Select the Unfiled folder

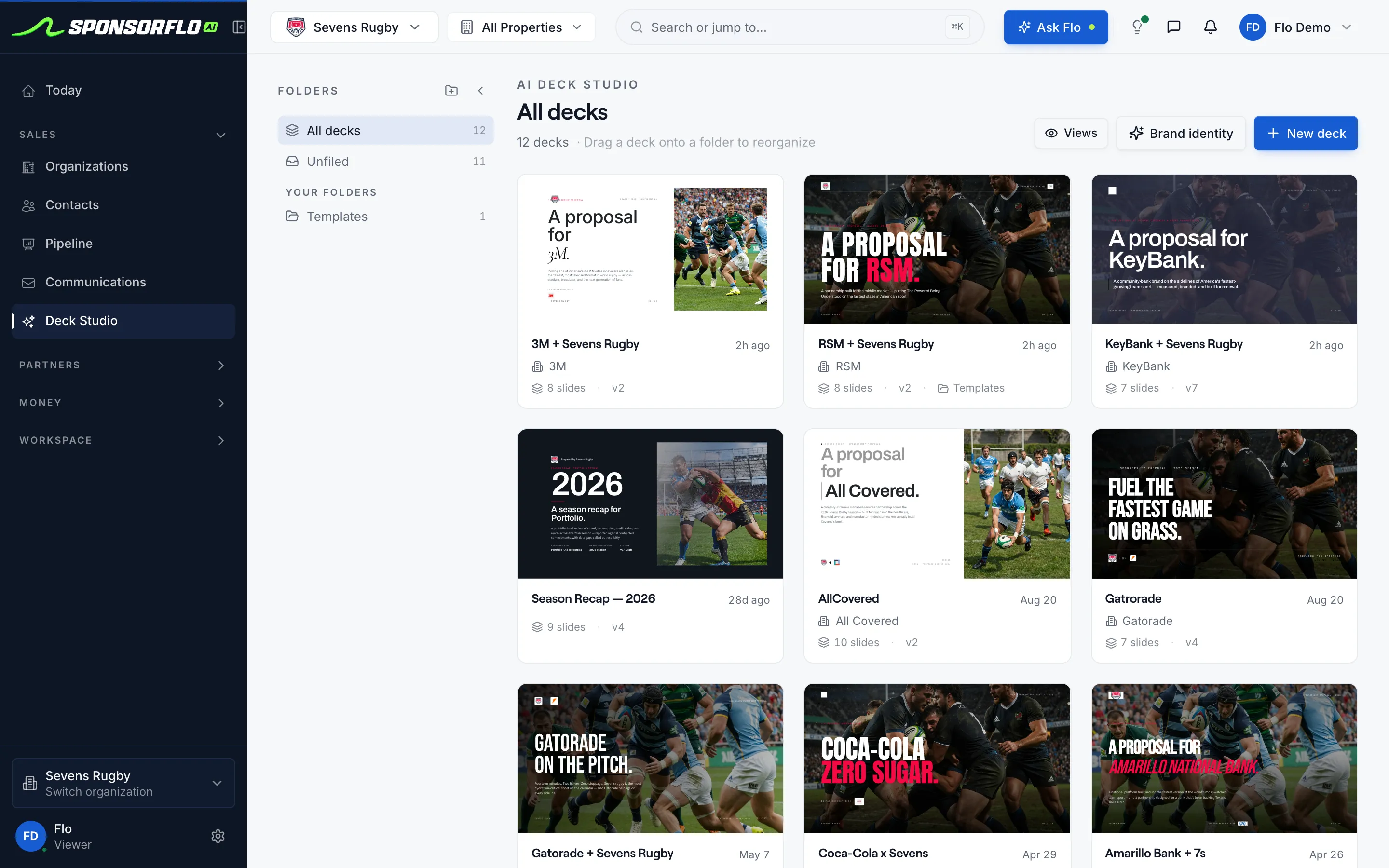tap(385, 162)
